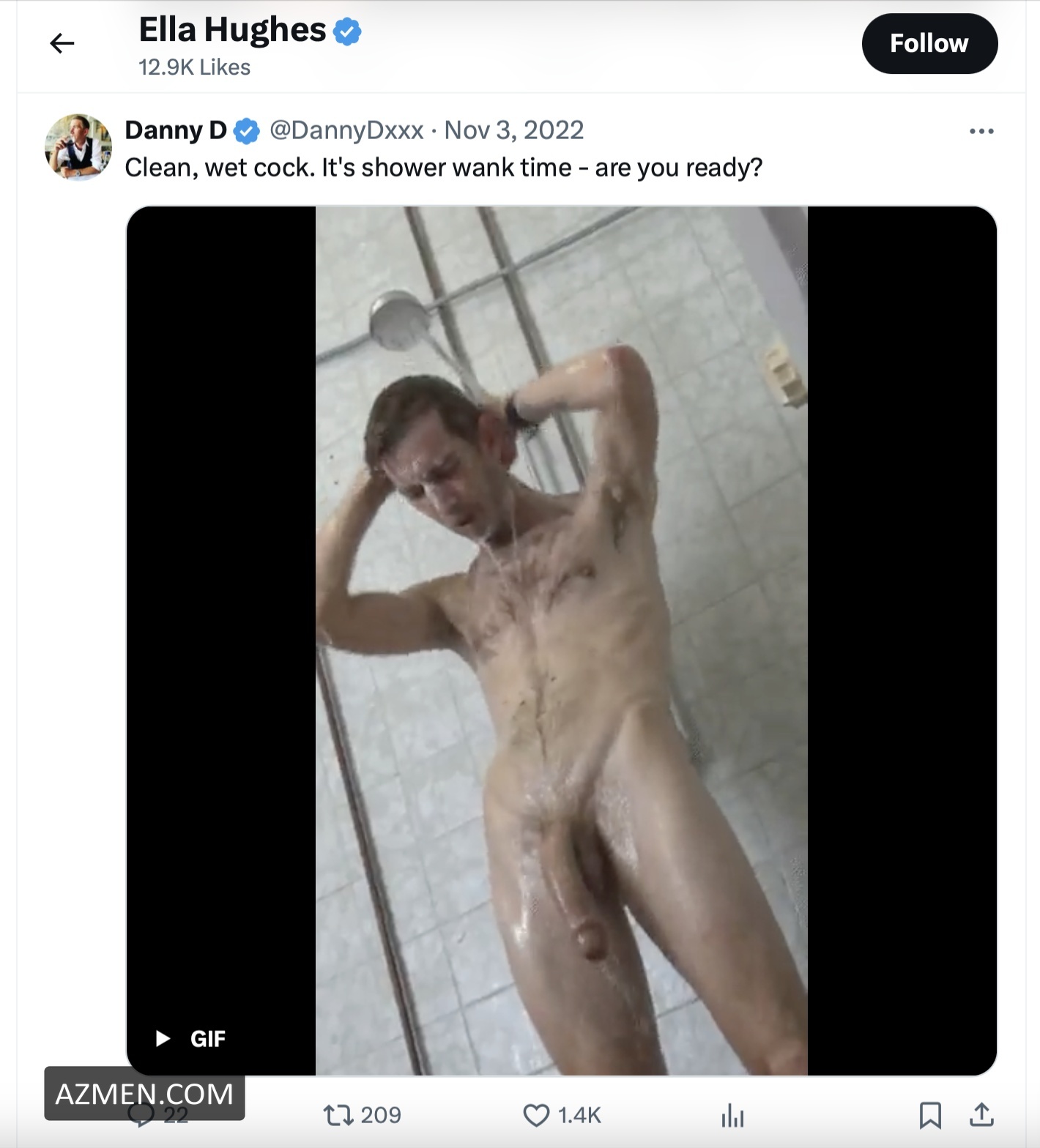The width and height of the screenshot is (1040, 1148).
Task: Click the back arrow in the header
Action: pyautogui.click(x=62, y=44)
